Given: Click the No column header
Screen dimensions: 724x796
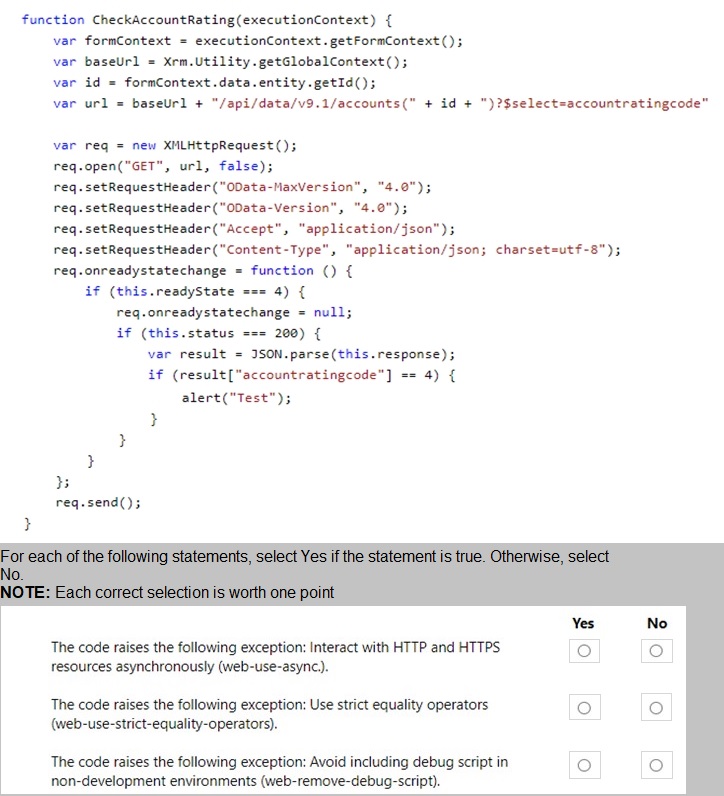Looking at the screenshot, I should point(656,623).
